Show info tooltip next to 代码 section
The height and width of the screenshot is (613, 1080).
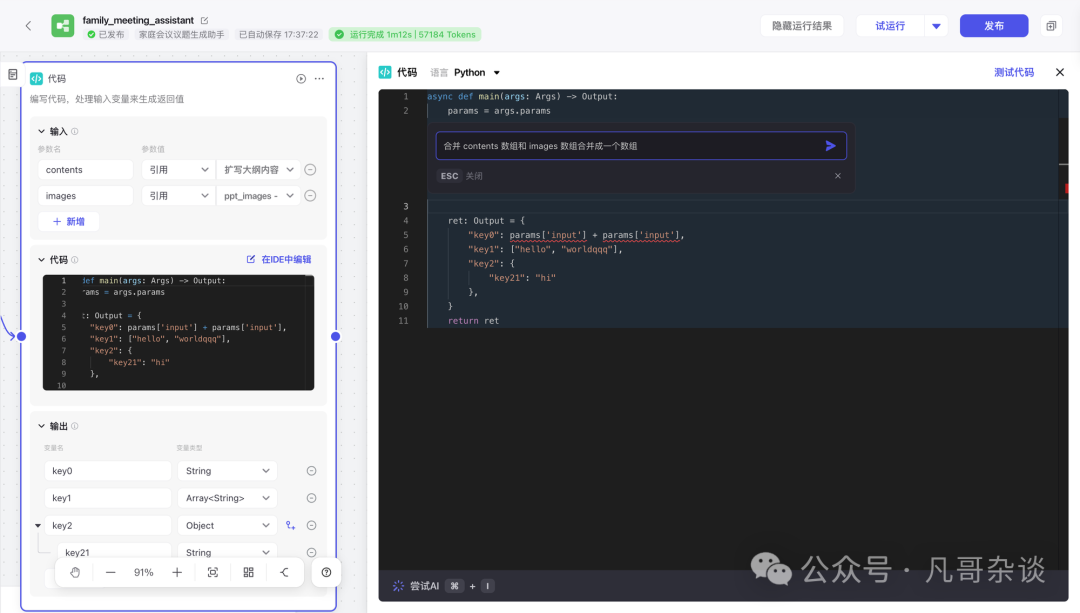click(x=74, y=260)
